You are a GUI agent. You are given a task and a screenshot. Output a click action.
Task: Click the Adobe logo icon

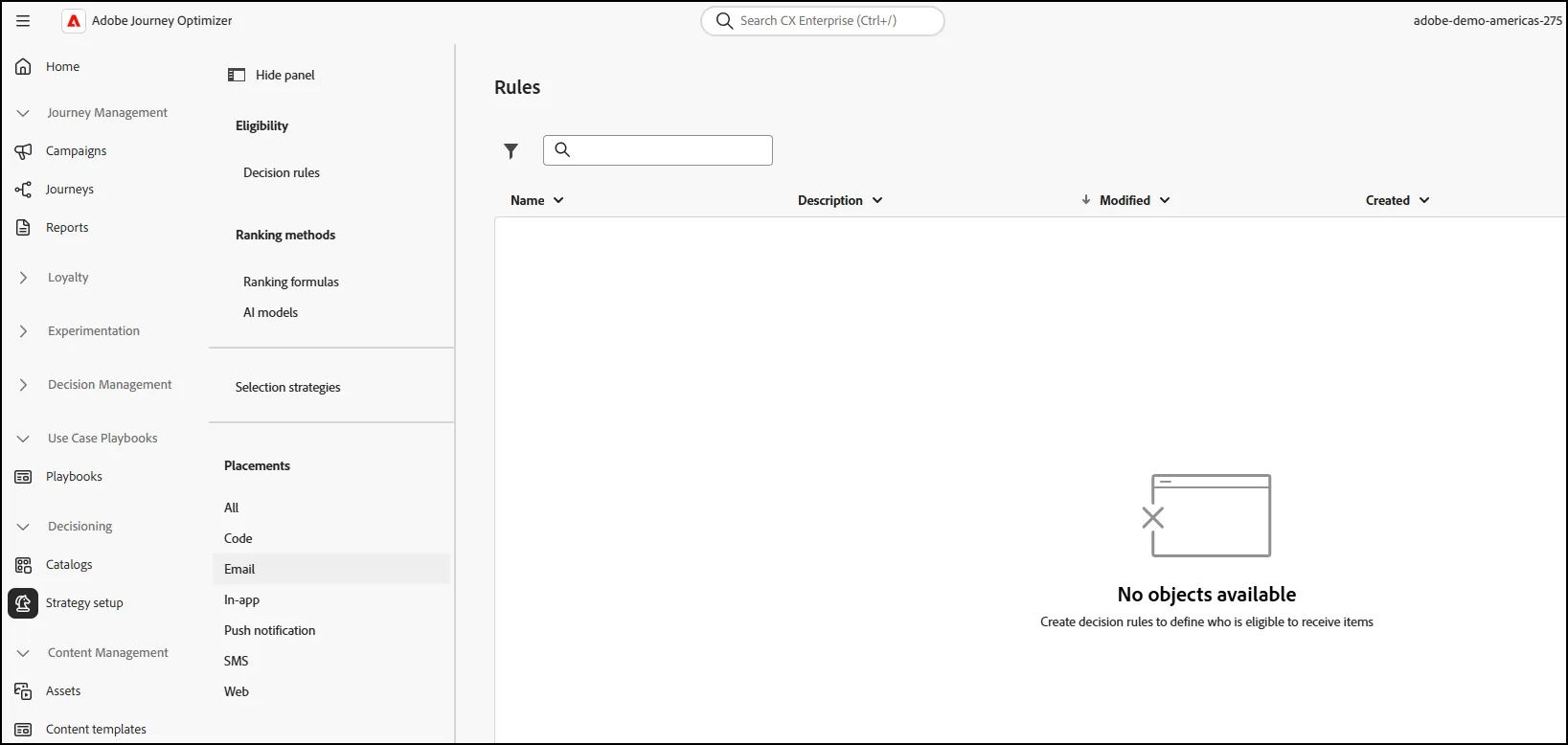(x=74, y=20)
